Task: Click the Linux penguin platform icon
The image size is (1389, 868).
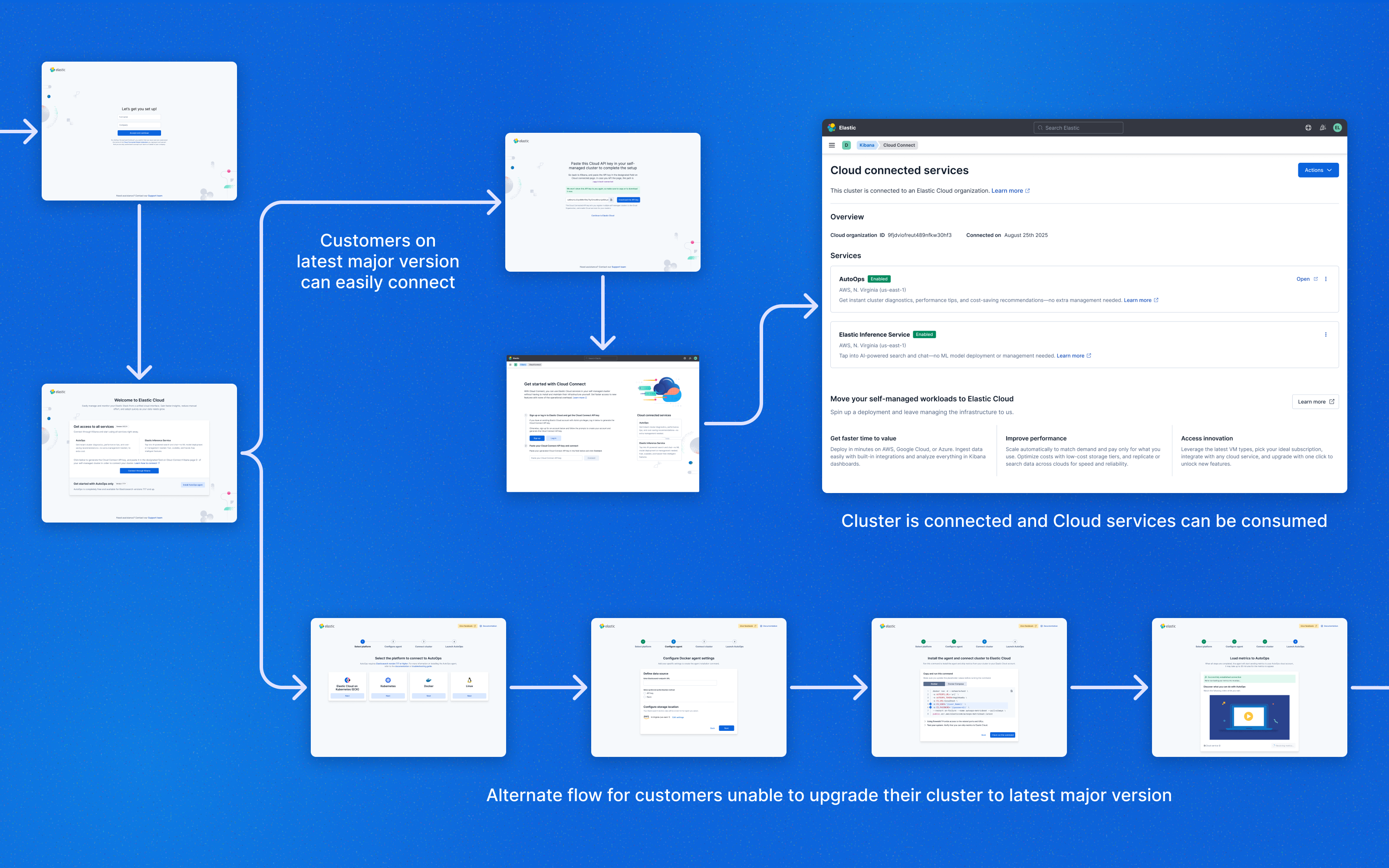Action: [x=470, y=680]
